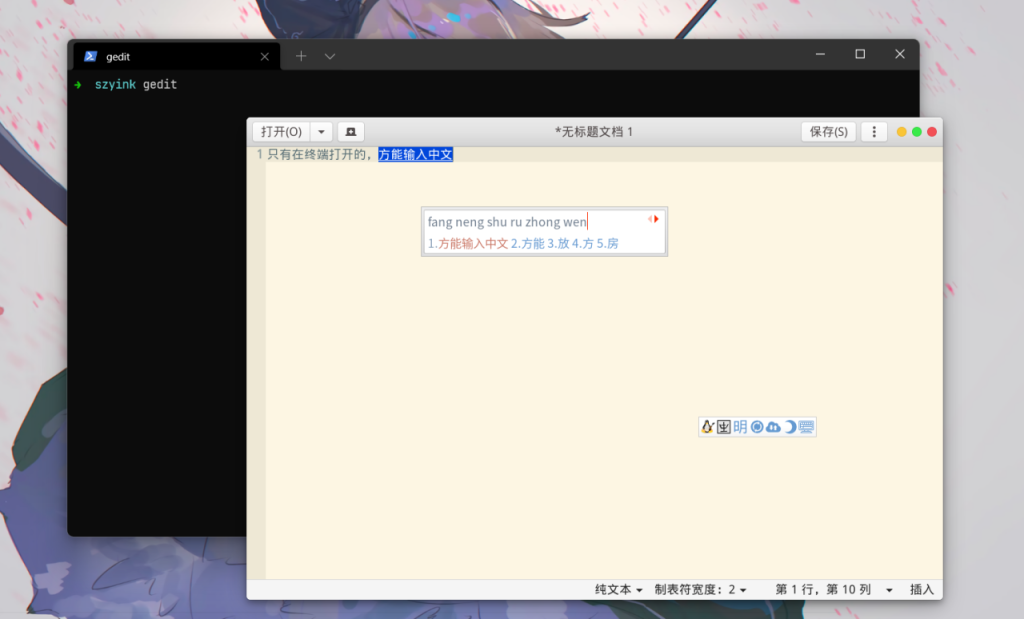This screenshot has width=1024, height=619.
Task: Toggle the moon half-width icon in IME bar
Action: coord(790,427)
